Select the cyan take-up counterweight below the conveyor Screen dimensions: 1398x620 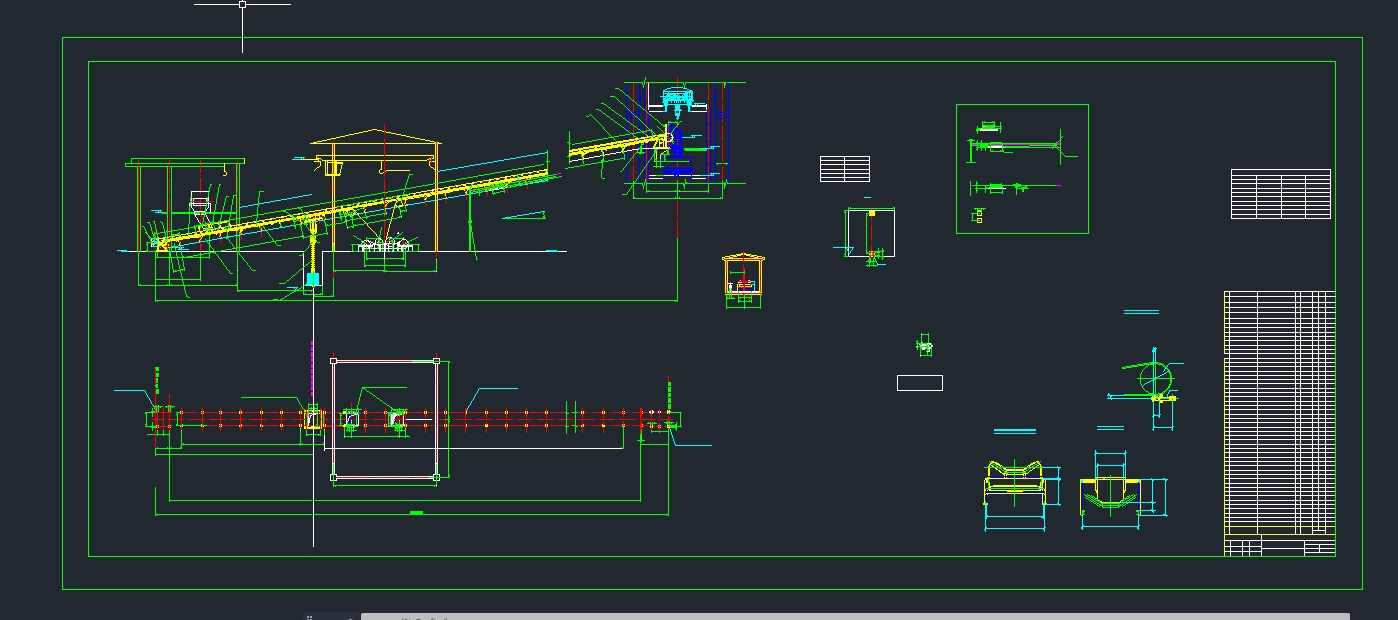pyautogui.click(x=313, y=279)
